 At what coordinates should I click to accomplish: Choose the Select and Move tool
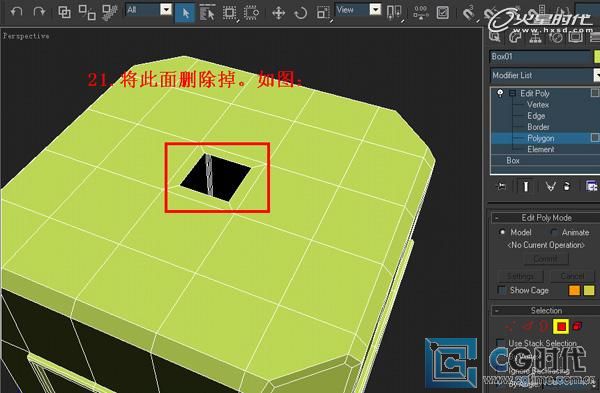278,13
